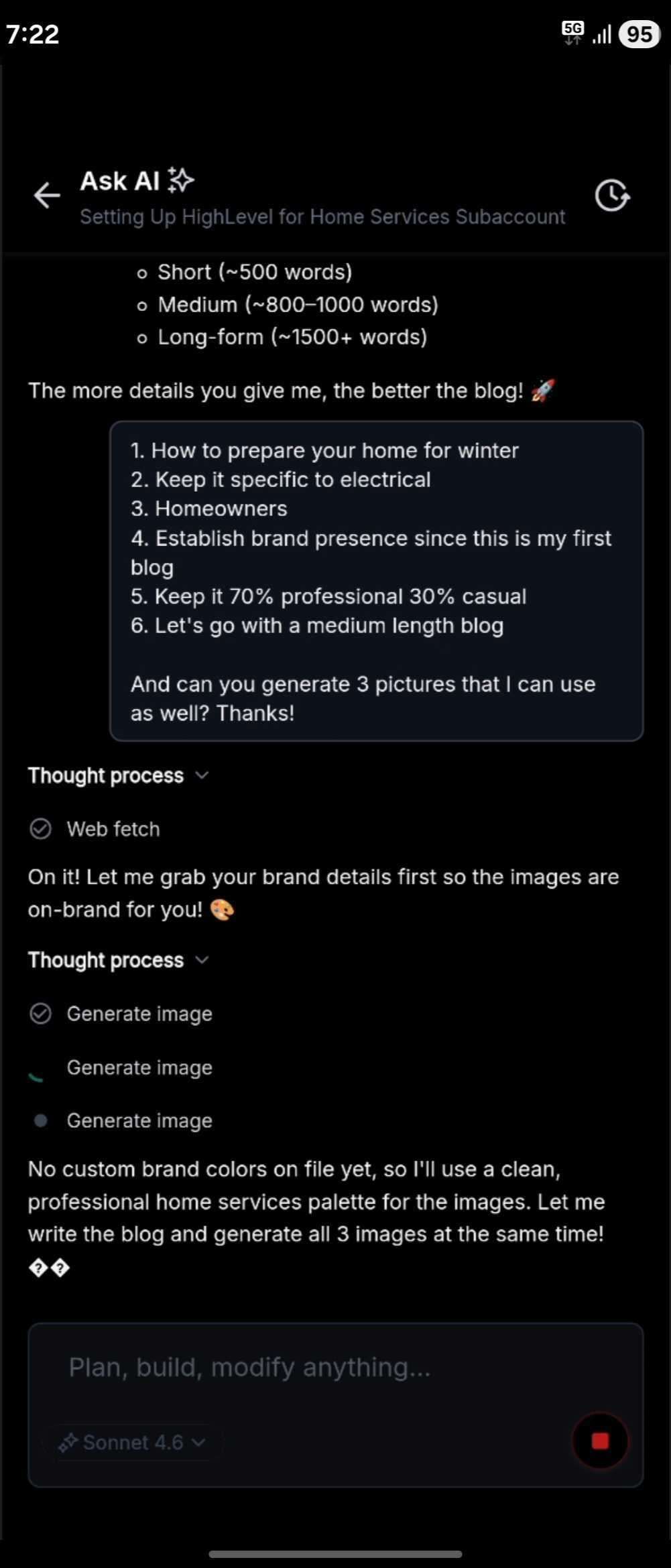Click the pending dot beside Generate image

click(40, 1120)
